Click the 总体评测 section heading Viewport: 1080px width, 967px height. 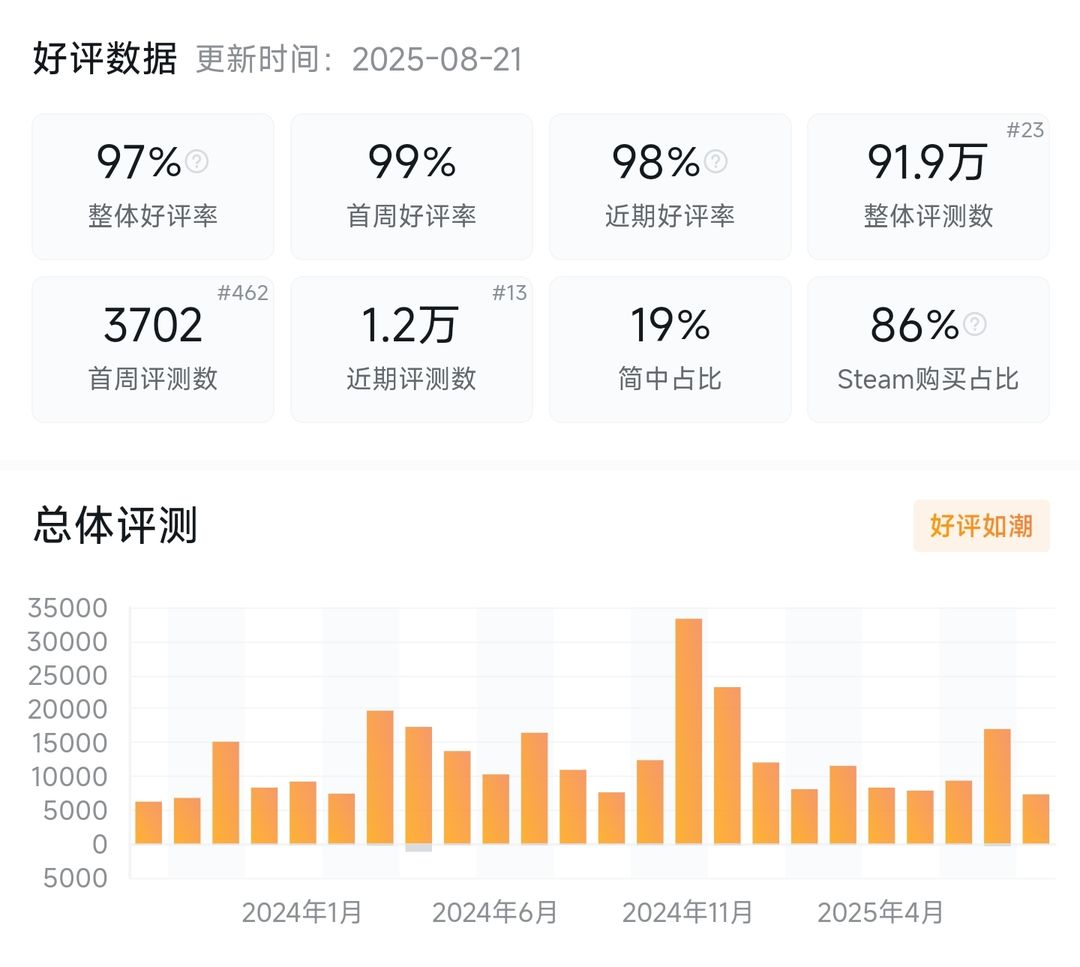(115, 526)
